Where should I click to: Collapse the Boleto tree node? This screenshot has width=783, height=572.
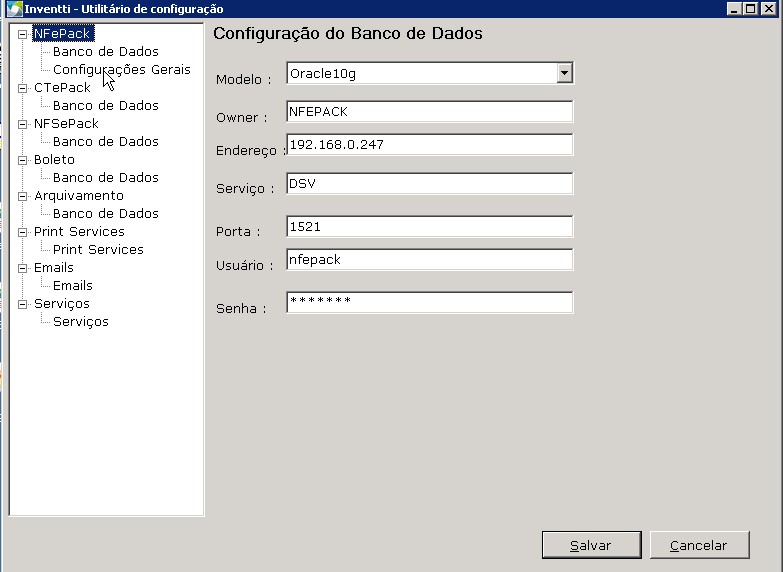[x=23, y=160]
